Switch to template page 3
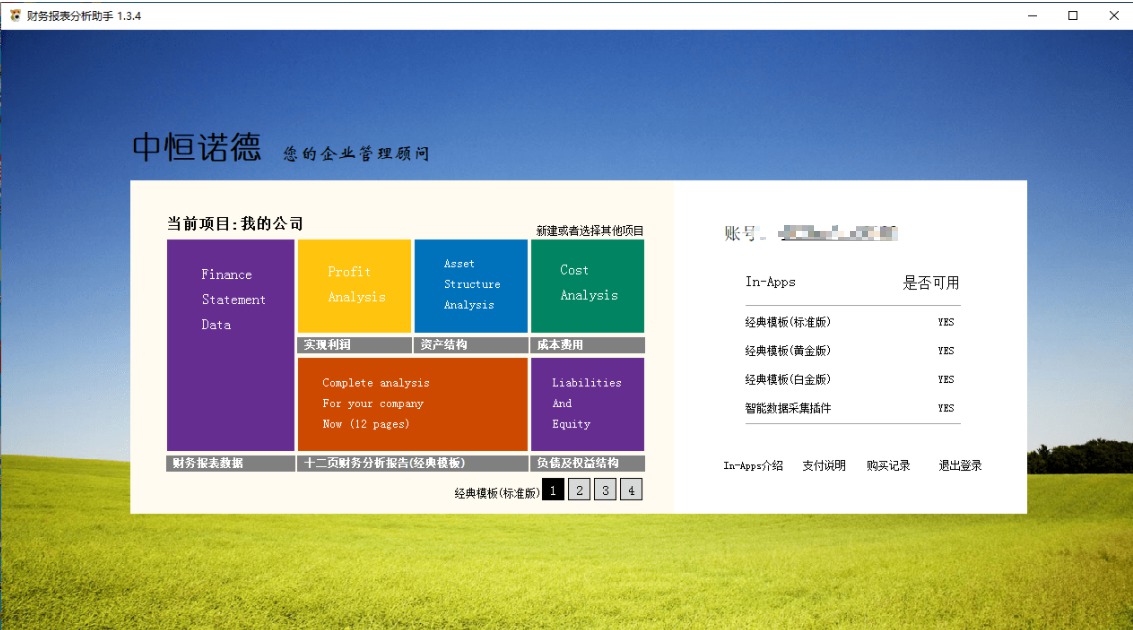 [606, 491]
